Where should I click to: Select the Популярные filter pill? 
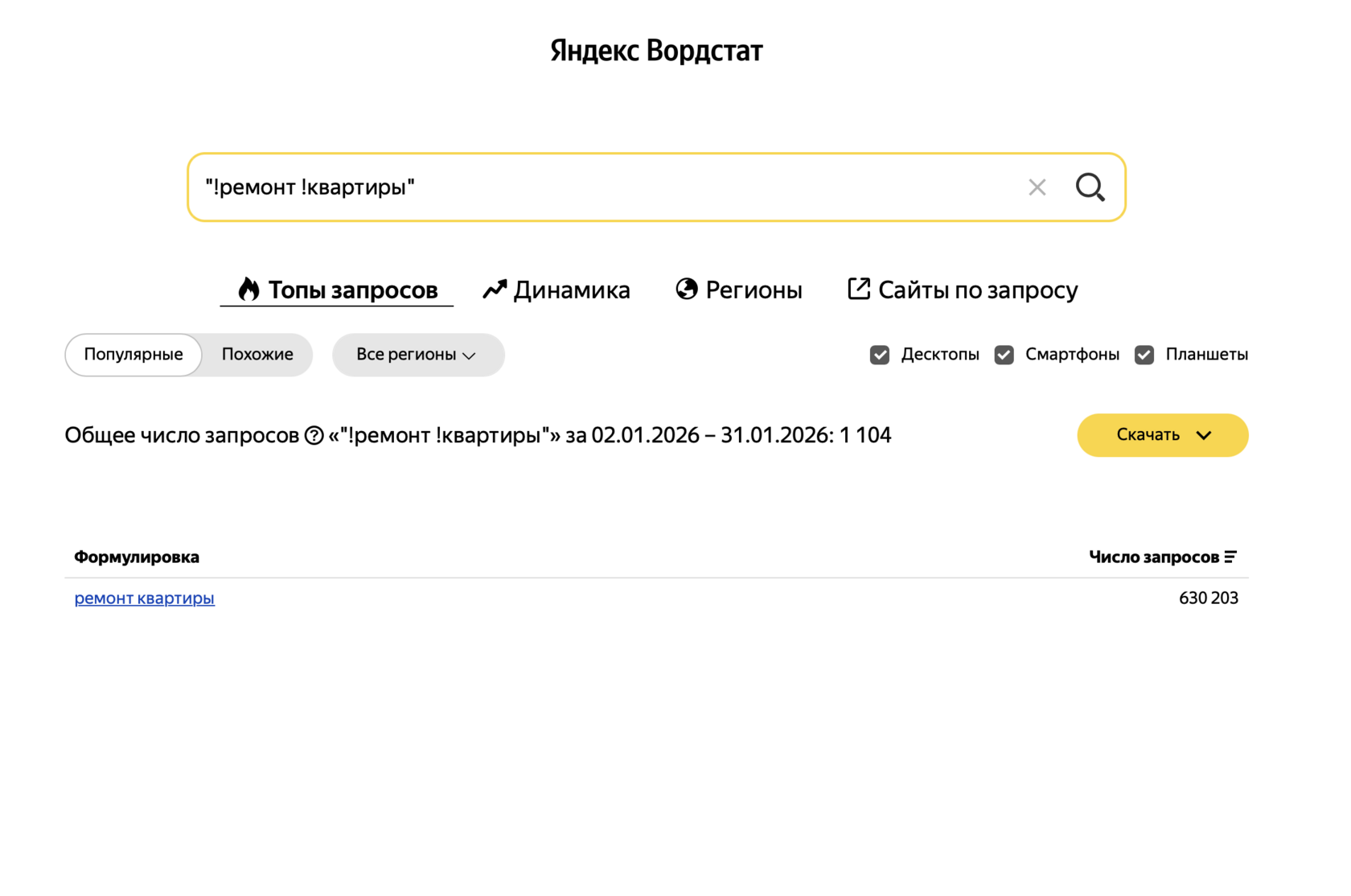[133, 354]
